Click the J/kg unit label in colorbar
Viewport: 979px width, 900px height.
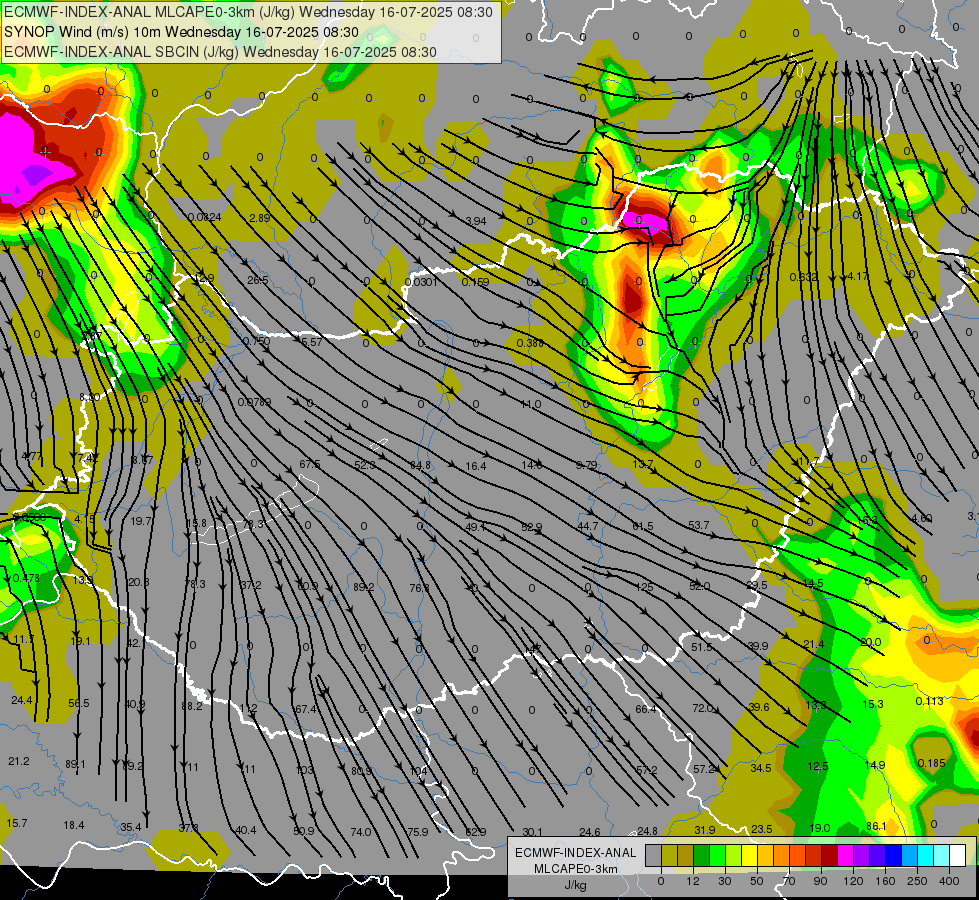(x=575, y=885)
